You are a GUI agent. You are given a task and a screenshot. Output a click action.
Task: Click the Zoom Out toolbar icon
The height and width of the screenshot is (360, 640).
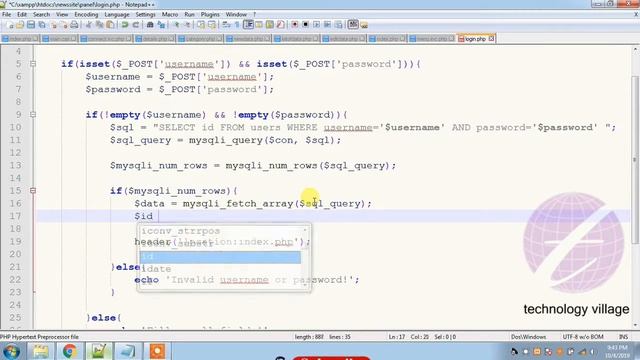tap(187, 25)
